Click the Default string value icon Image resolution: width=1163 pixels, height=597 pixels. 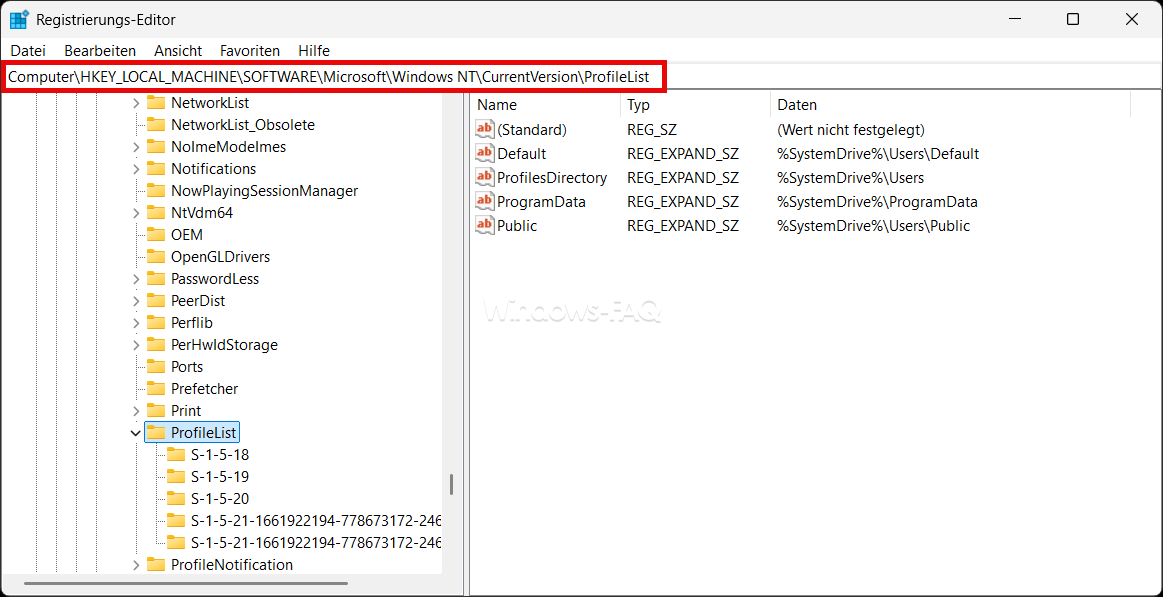tap(484, 154)
